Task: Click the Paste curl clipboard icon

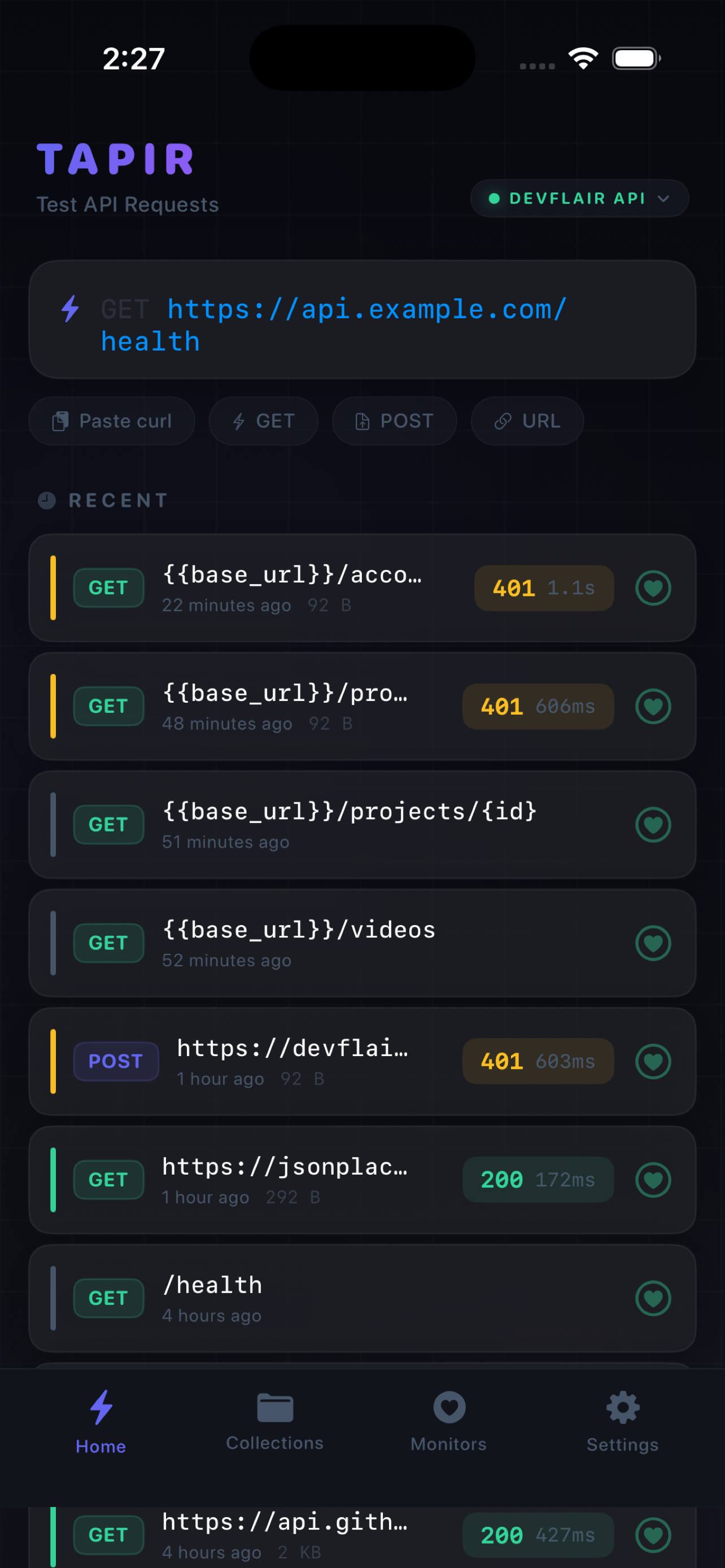Action: click(x=61, y=421)
